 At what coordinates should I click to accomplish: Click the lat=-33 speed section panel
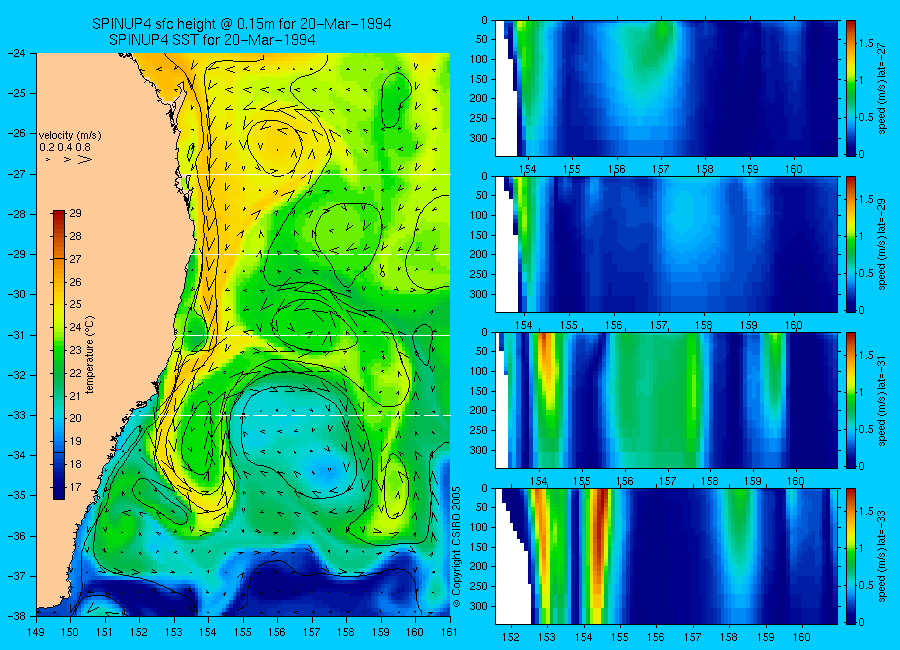pos(666,556)
